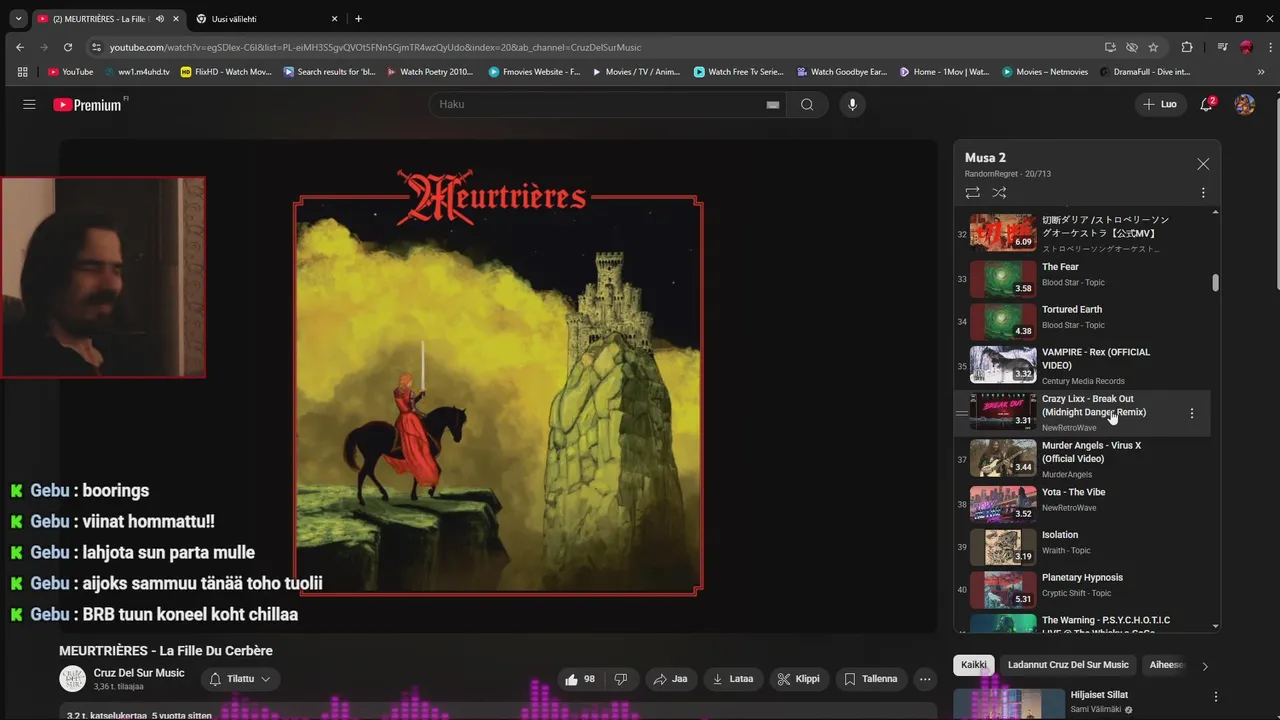Viewport: 1280px width, 720px height.
Task: Open the on-screen keyboard icon in search box
Action: point(773,105)
